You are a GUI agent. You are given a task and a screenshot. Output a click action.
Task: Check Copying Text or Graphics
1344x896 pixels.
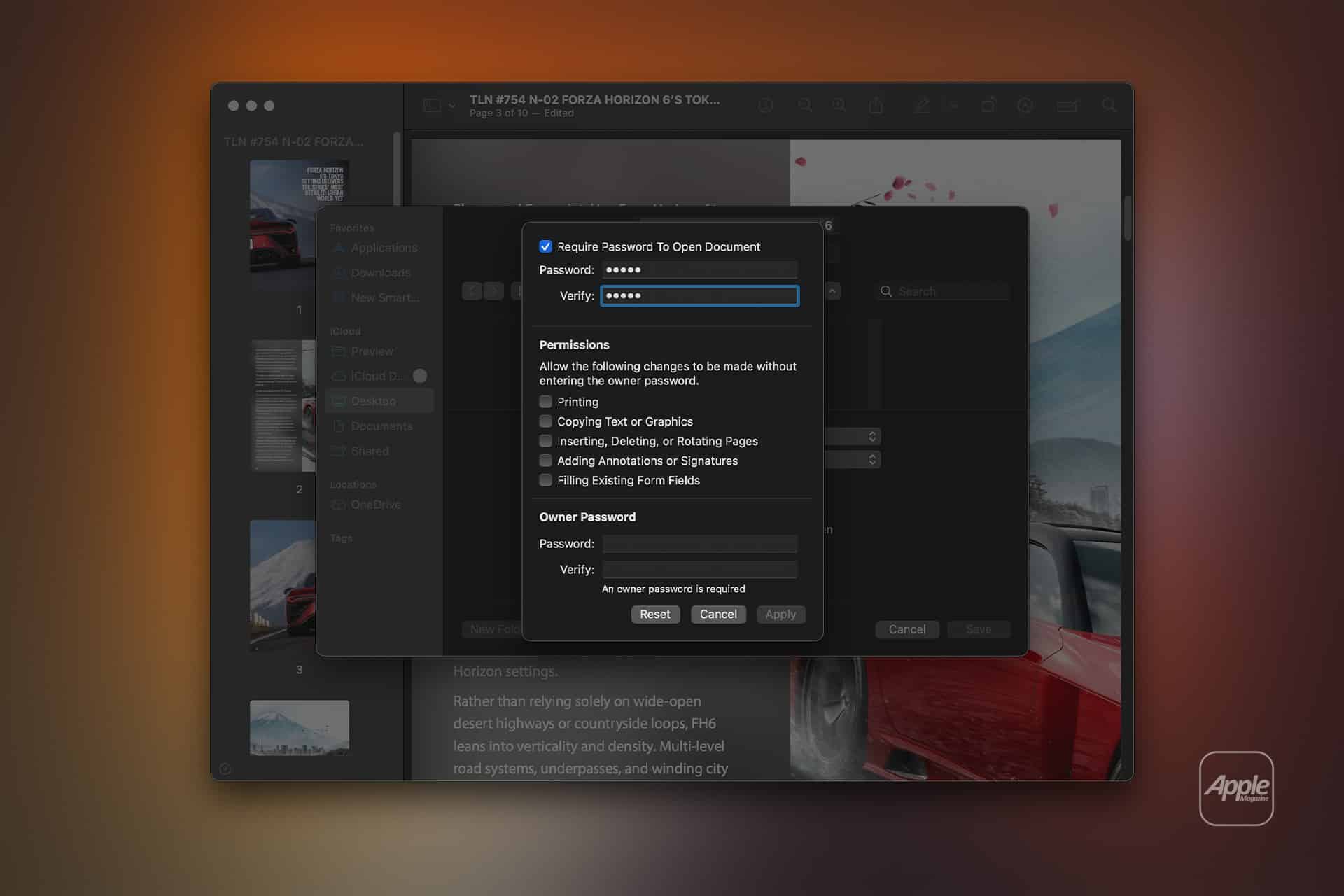tap(545, 421)
